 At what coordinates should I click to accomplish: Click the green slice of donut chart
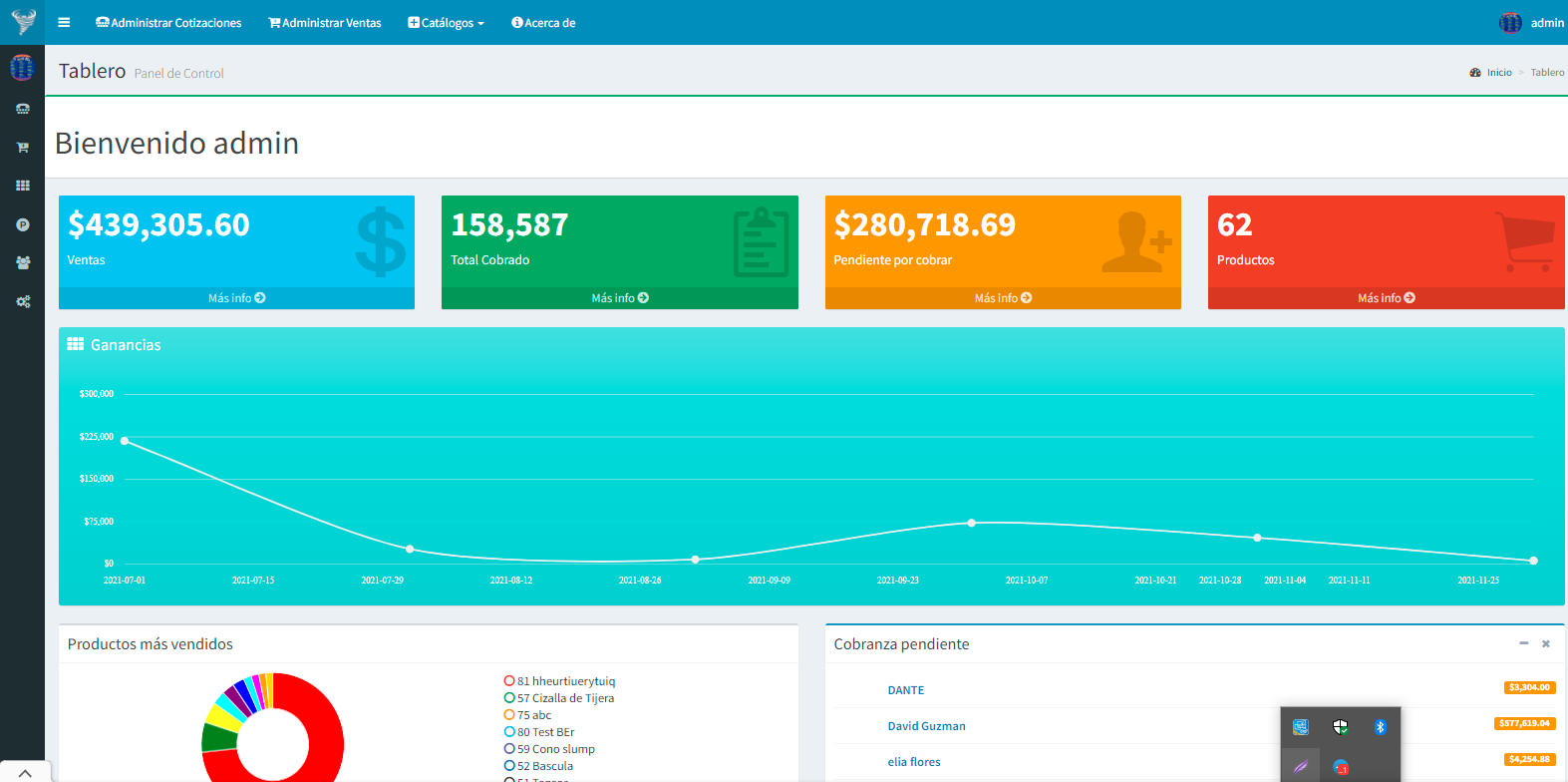217,738
